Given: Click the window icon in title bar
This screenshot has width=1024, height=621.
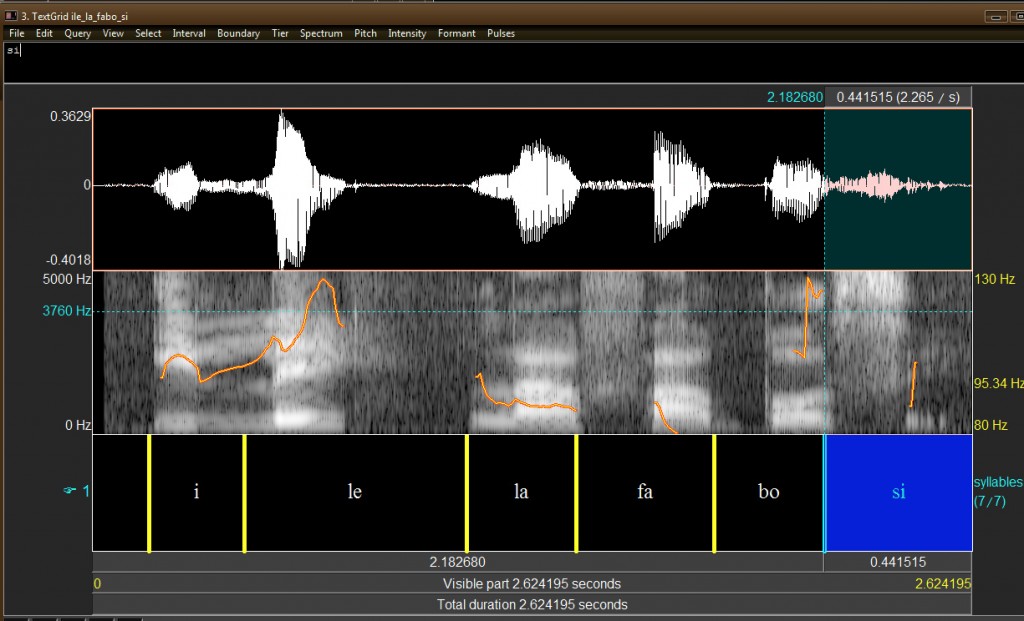Looking at the screenshot, I should 10,15.
